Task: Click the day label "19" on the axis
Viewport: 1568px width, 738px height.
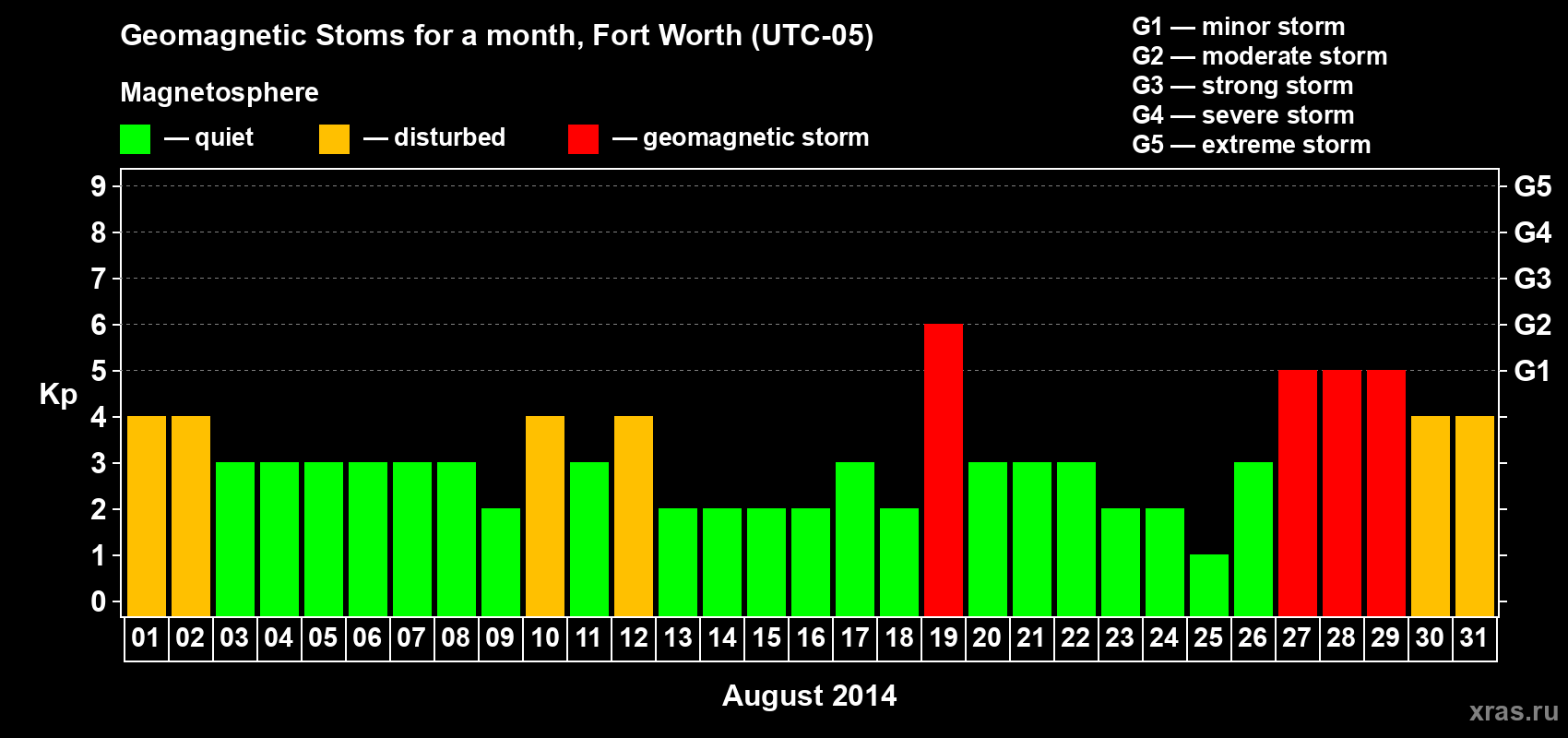Action: [x=944, y=637]
